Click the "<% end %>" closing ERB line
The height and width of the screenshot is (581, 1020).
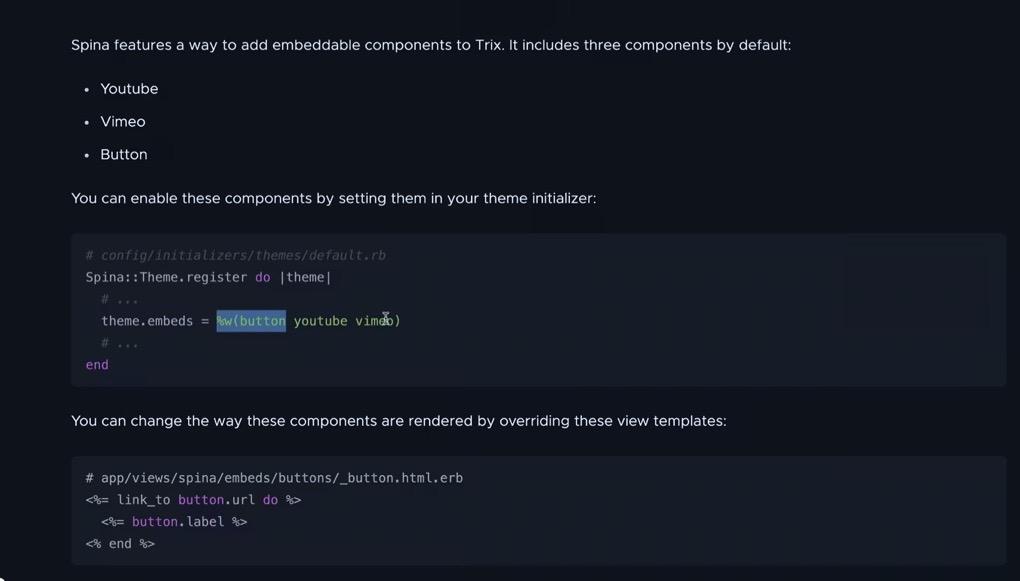click(x=120, y=544)
